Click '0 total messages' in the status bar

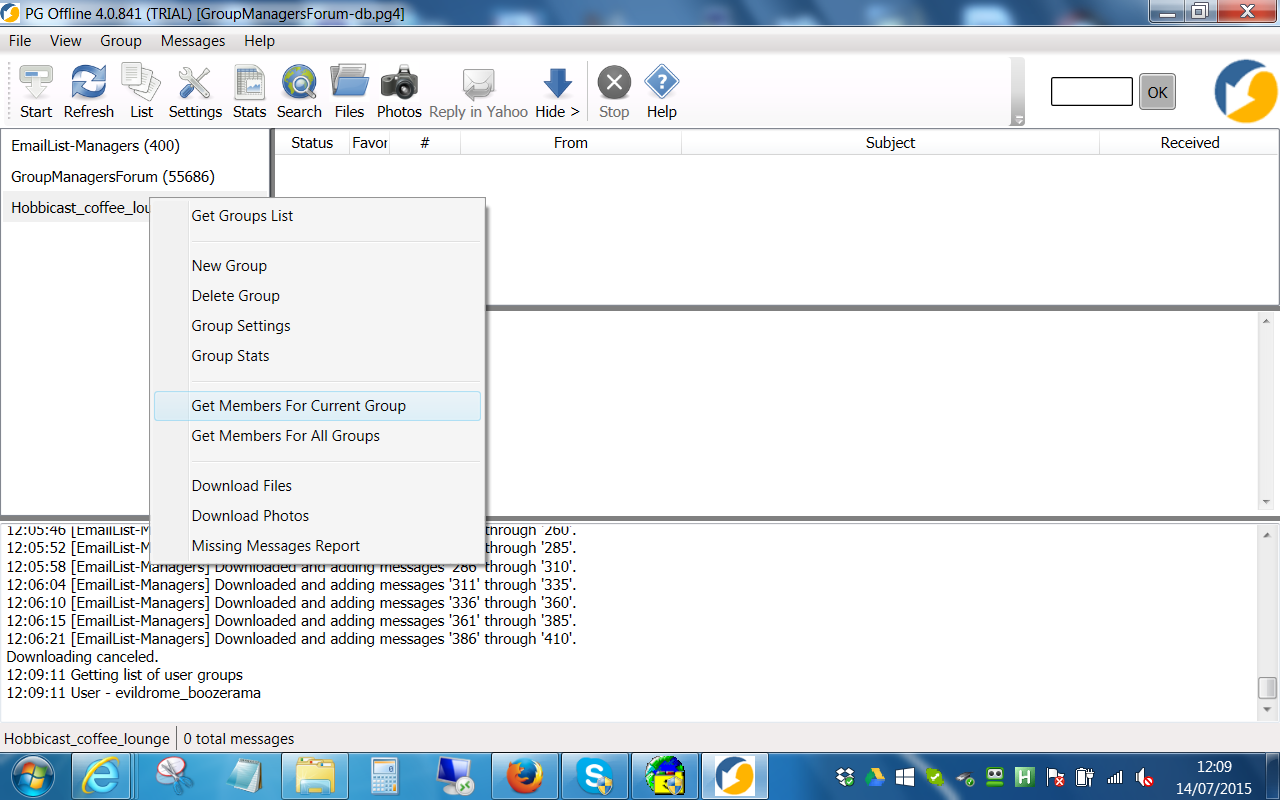point(239,739)
